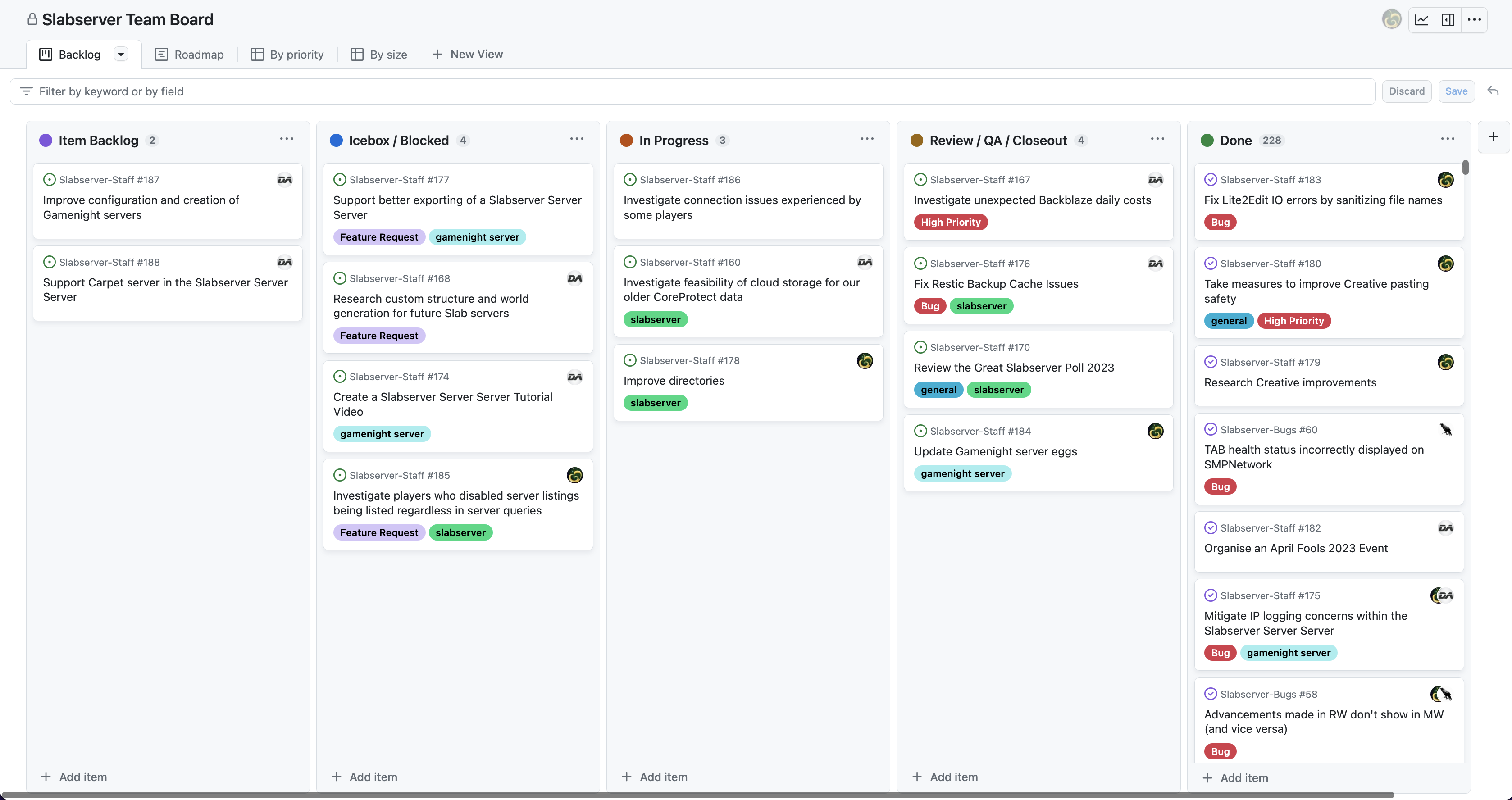Open the Insights chart icon
The height and width of the screenshot is (800, 1512).
tap(1421, 20)
